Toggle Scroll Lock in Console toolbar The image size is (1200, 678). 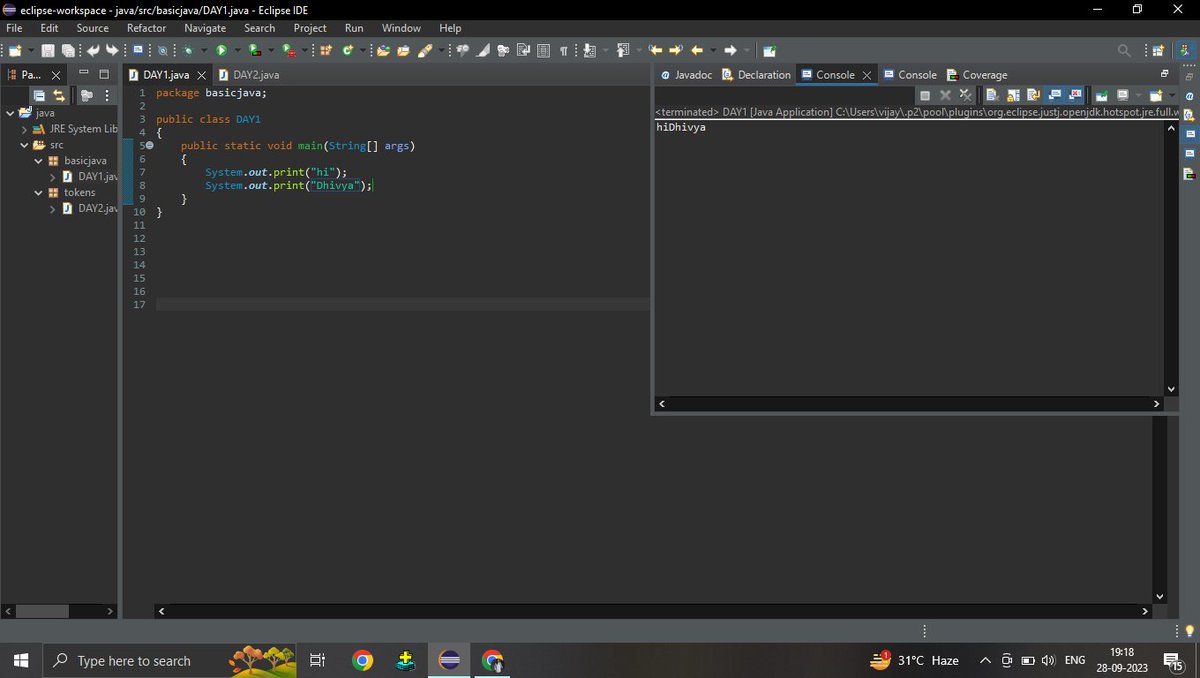1012,95
